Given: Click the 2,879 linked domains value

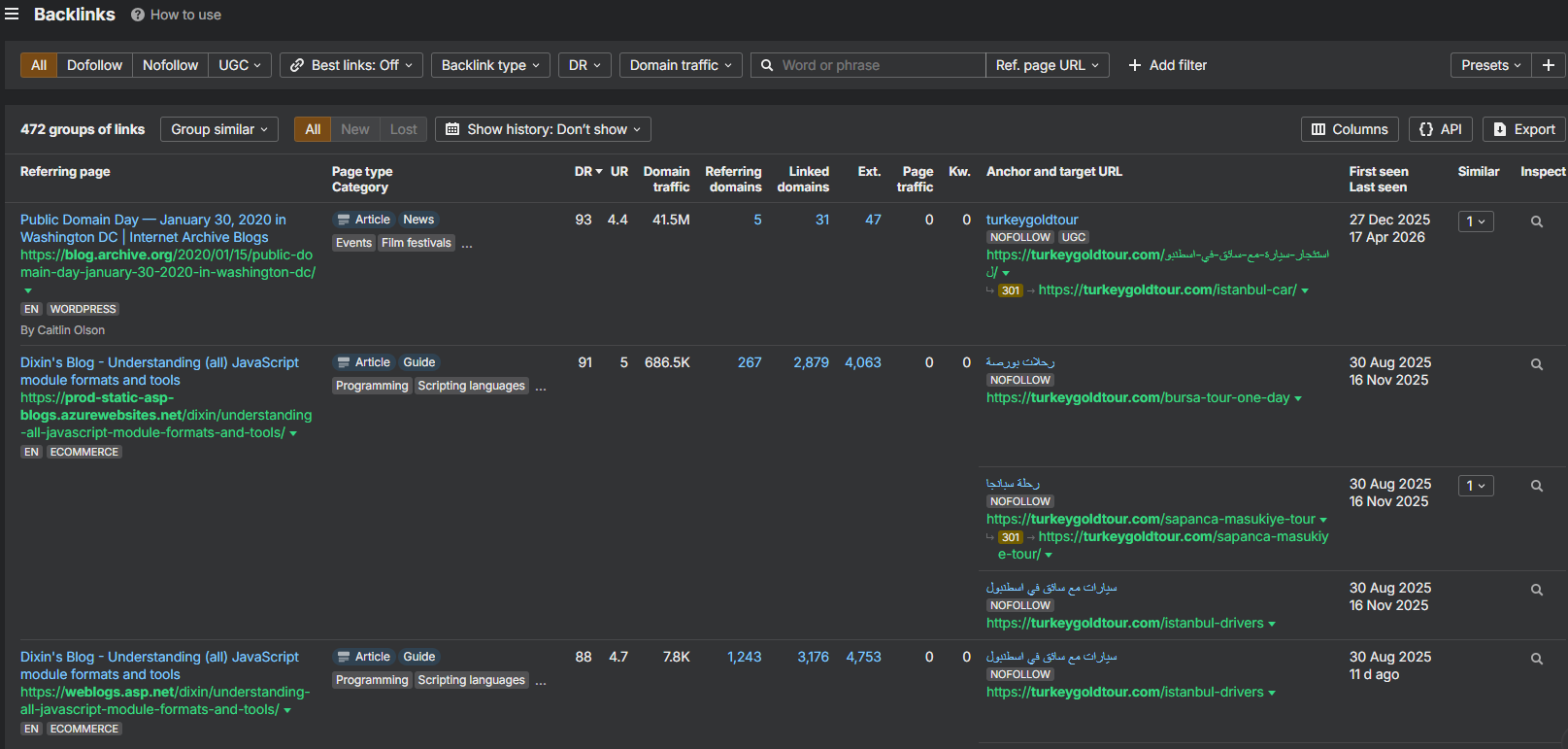Looking at the screenshot, I should point(811,362).
